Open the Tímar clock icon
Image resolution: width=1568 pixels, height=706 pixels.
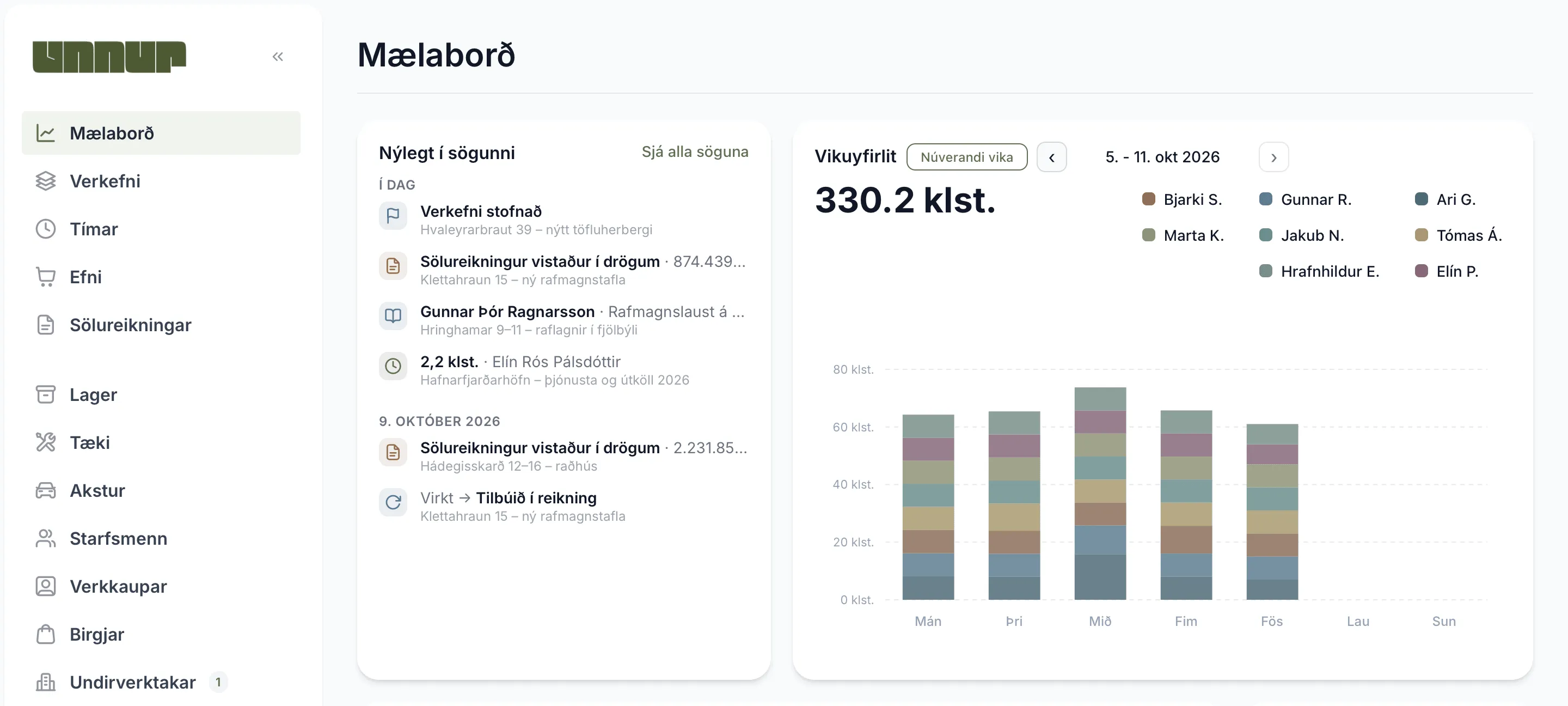tap(46, 229)
